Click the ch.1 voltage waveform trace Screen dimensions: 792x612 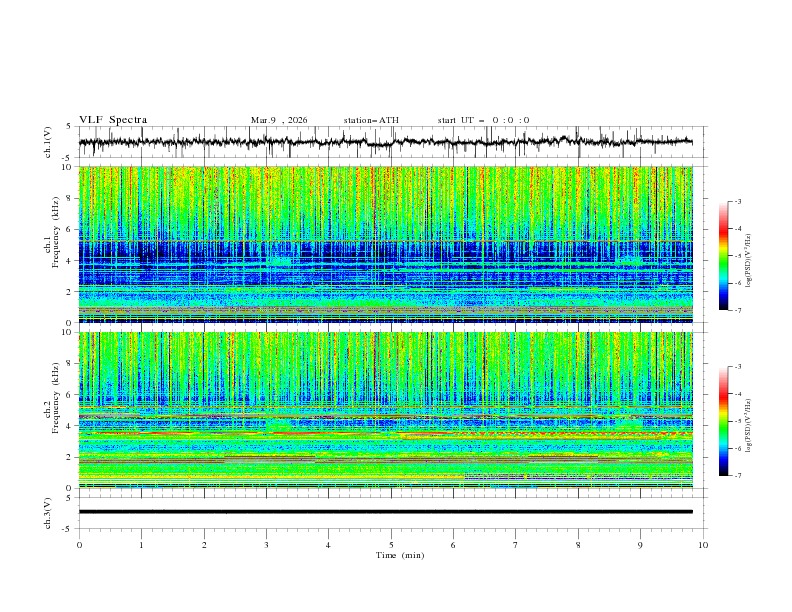coord(386,142)
